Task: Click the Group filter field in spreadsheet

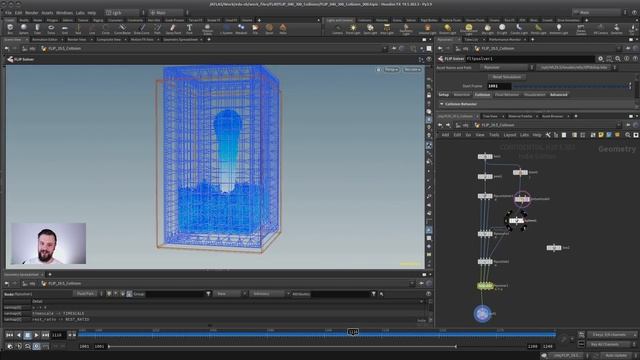Action: pyautogui.click(x=175, y=294)
